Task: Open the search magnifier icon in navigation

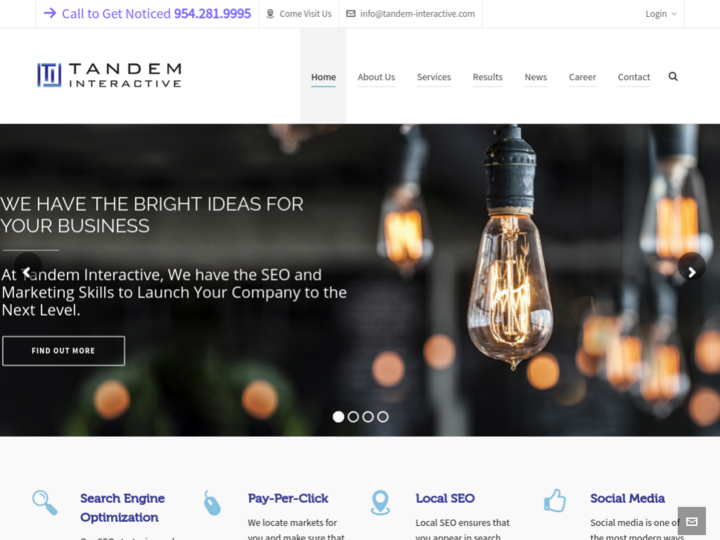Action: click(673, 76)
